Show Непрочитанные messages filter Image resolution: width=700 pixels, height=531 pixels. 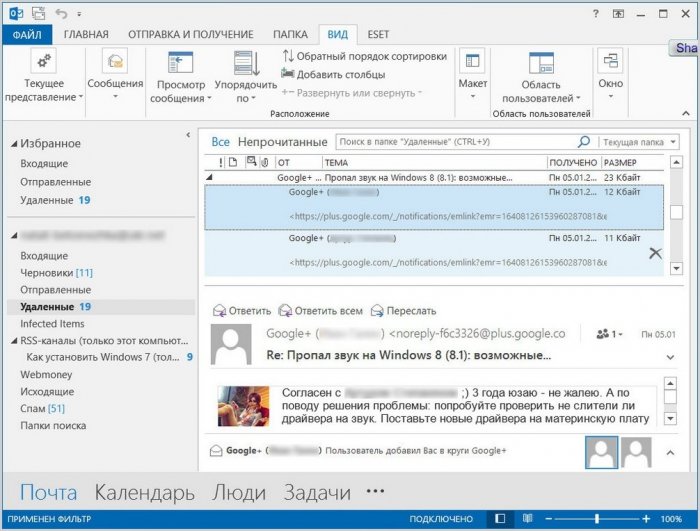tap(283, 142)
